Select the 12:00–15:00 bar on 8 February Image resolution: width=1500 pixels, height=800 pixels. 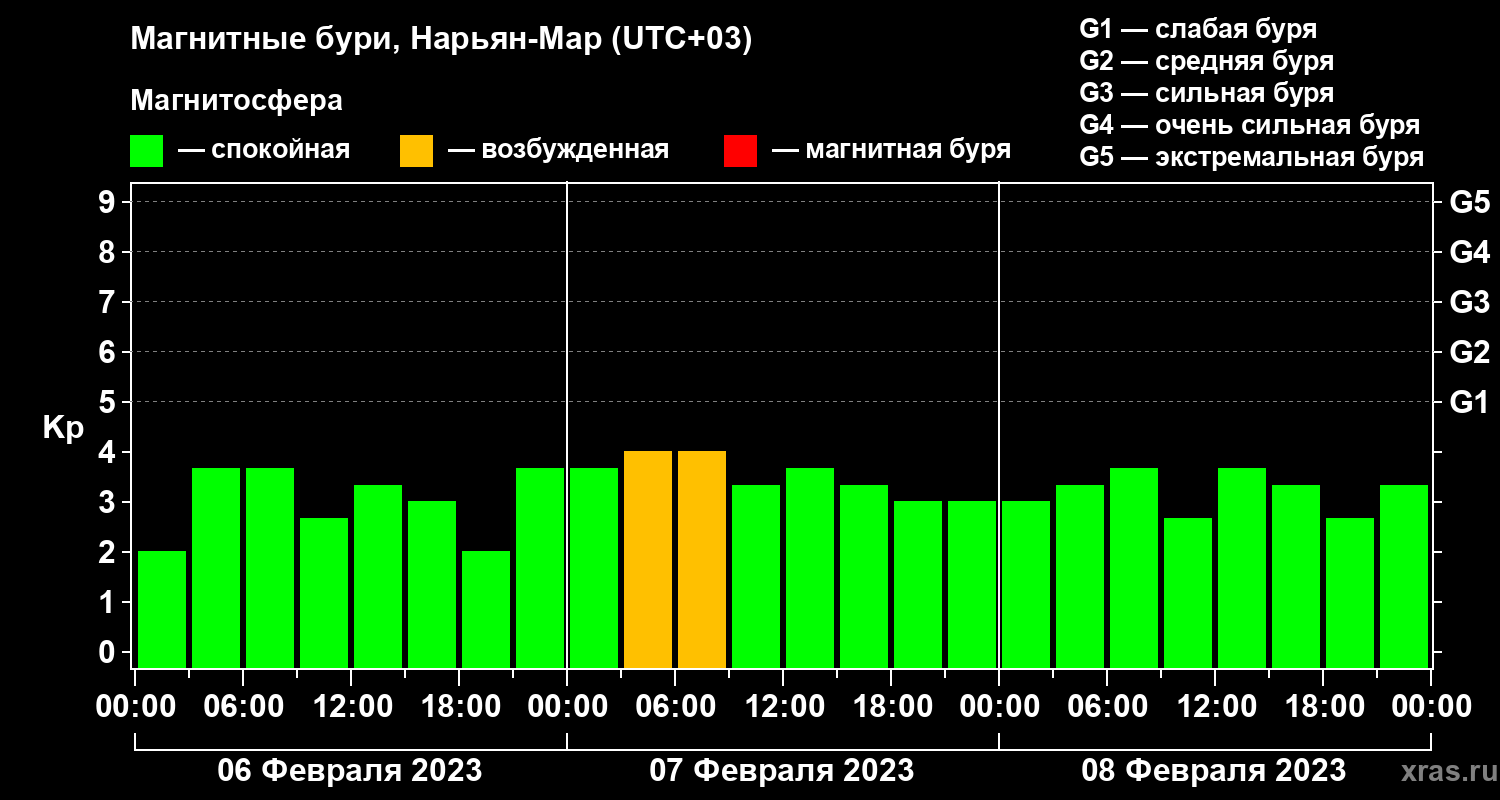(1242, 568)
